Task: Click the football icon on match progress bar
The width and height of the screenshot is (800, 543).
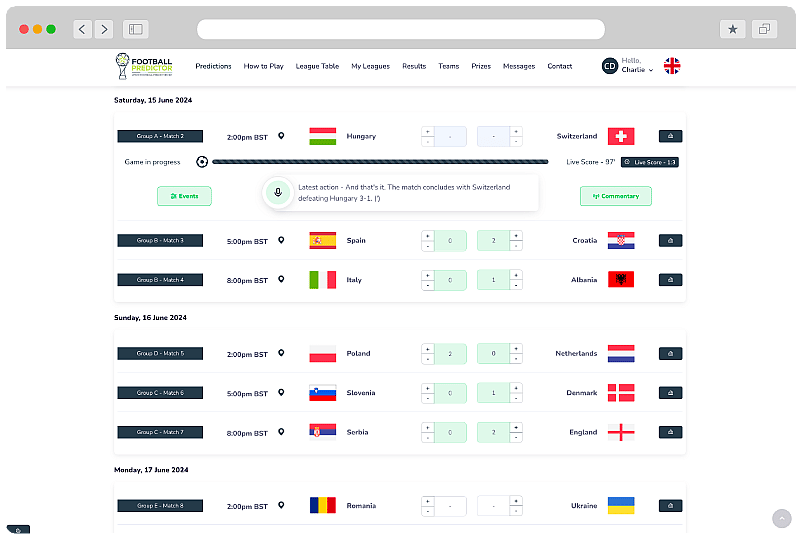Action: pos(202,162)
